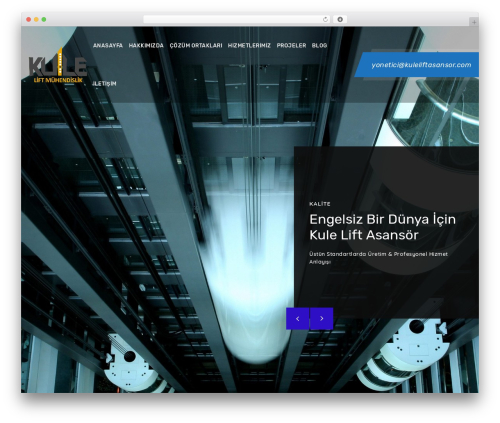Reload the page in browser toolbar
Image resolution: width=500 pixels, height=423 pixels.
click(325, 19)
